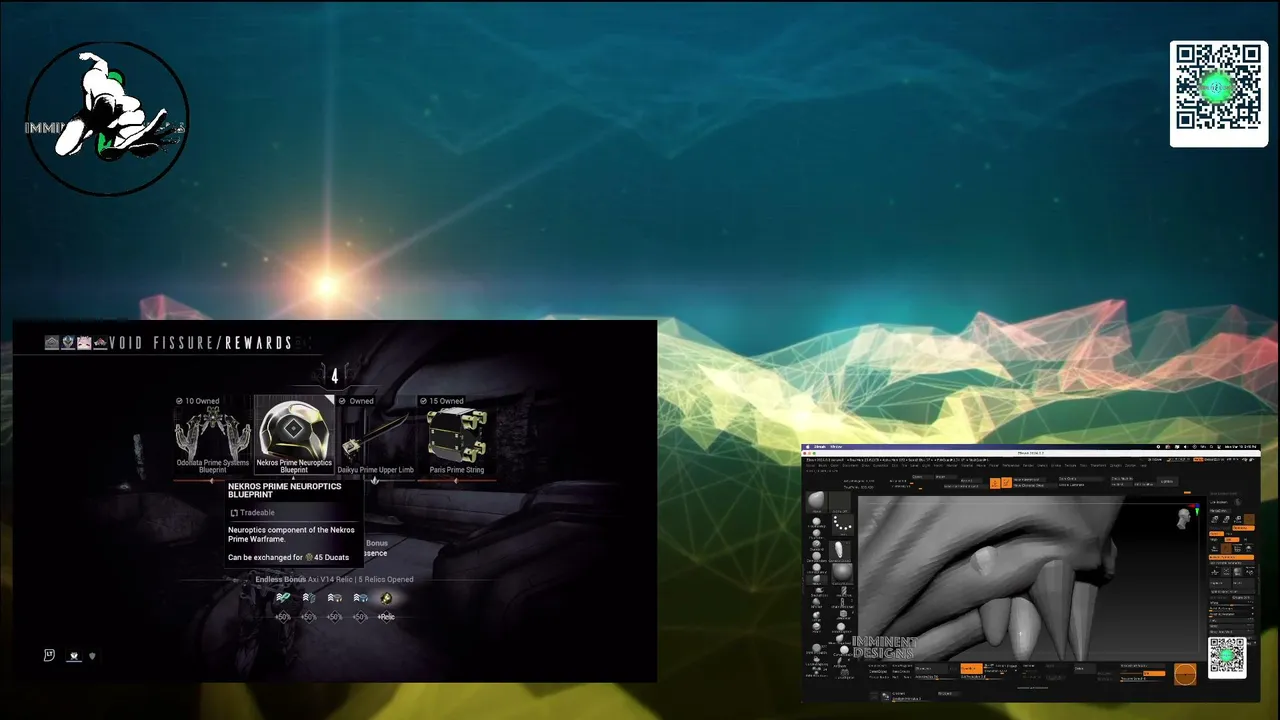Open the Window menu in macOS bar

pos(836,447)
